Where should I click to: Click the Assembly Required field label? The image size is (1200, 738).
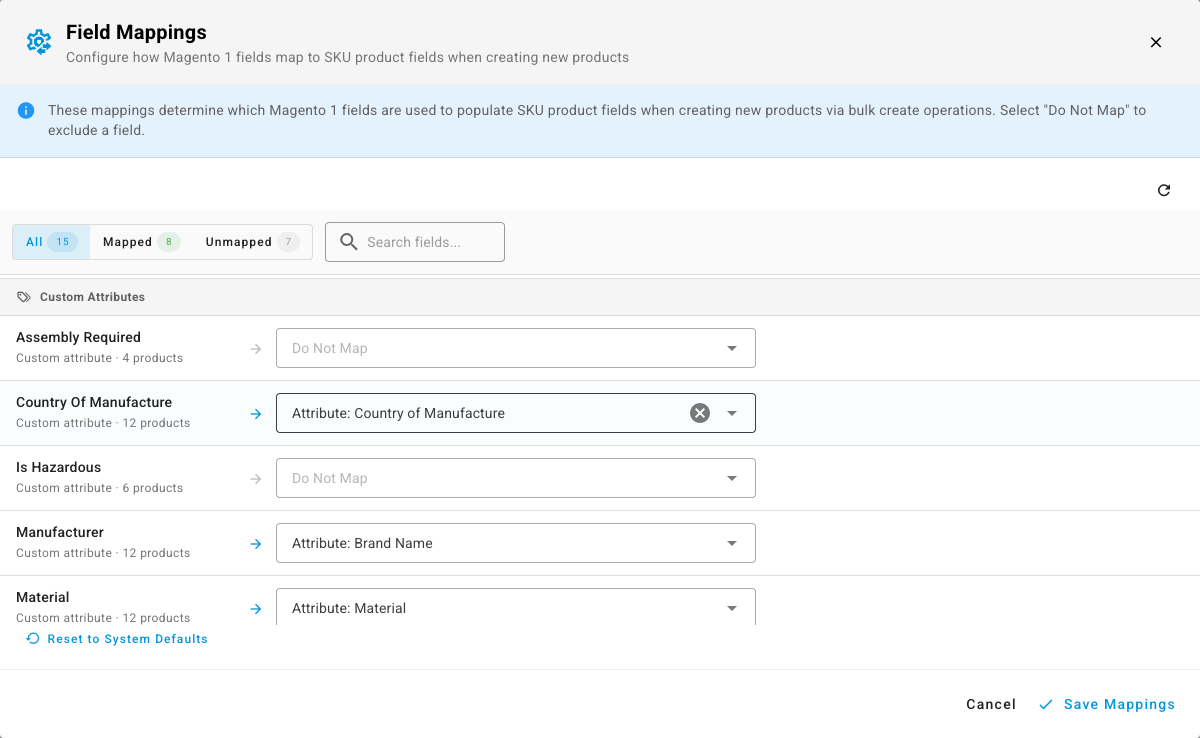coord(78,338)
